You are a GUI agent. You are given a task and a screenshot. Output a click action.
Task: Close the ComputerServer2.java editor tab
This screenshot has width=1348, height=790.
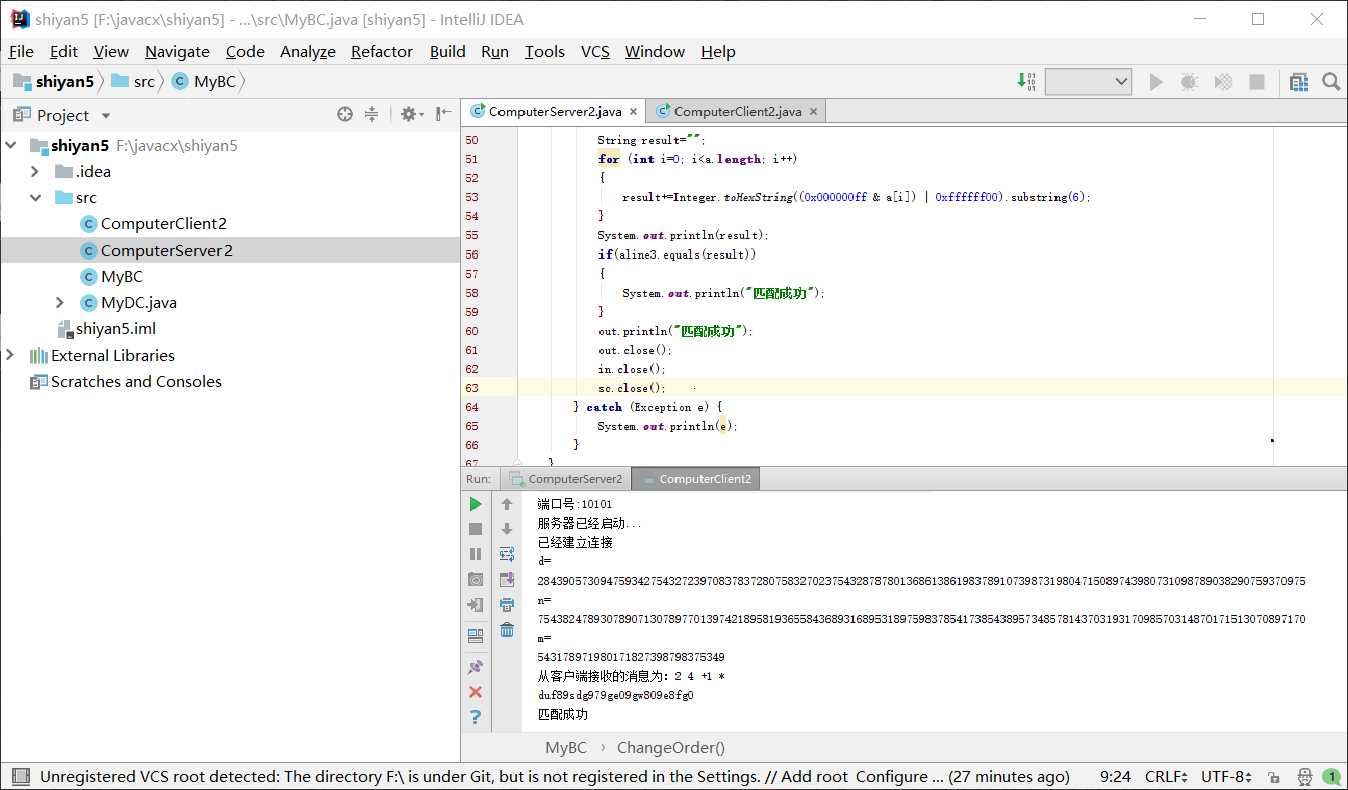(x=632, y=112)
